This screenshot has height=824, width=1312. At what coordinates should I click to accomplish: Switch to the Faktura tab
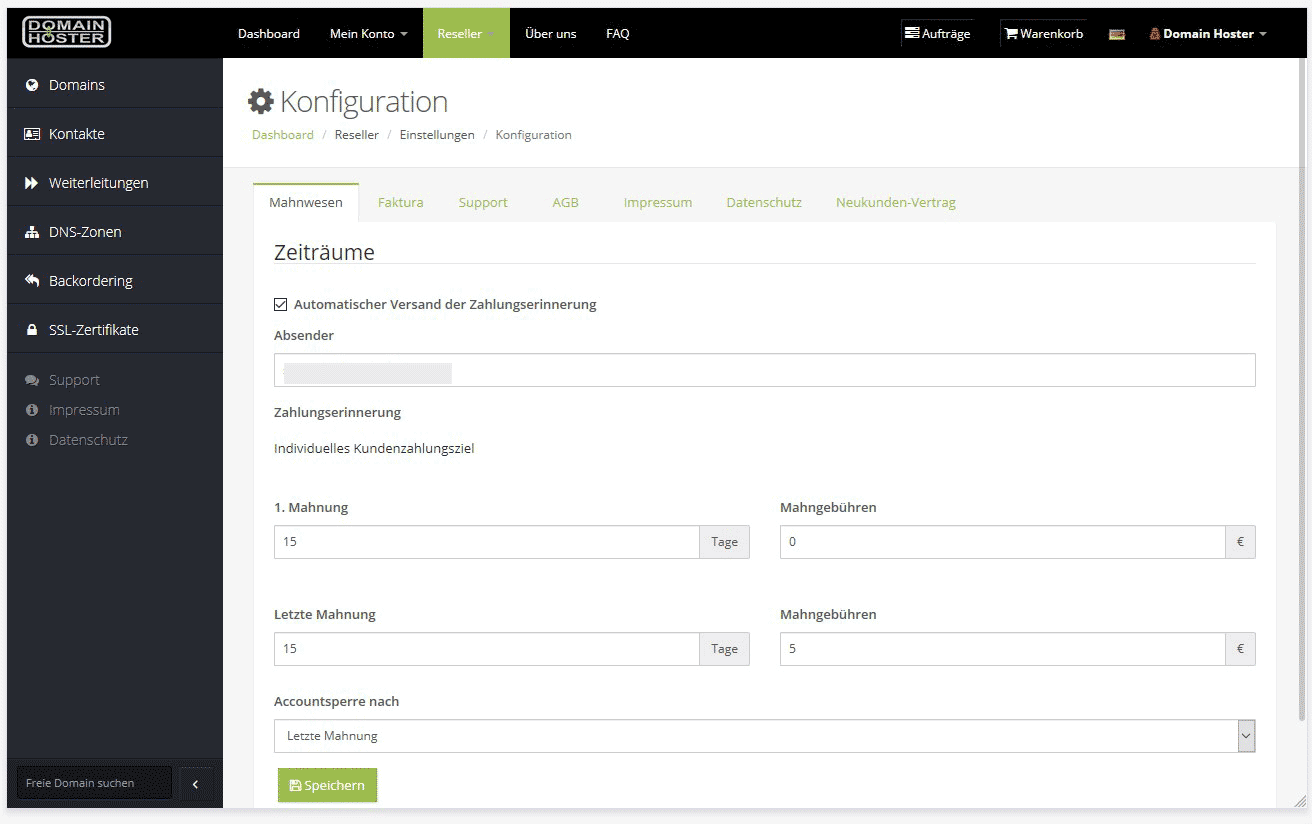pyautogui.click(x=401, y=202)
